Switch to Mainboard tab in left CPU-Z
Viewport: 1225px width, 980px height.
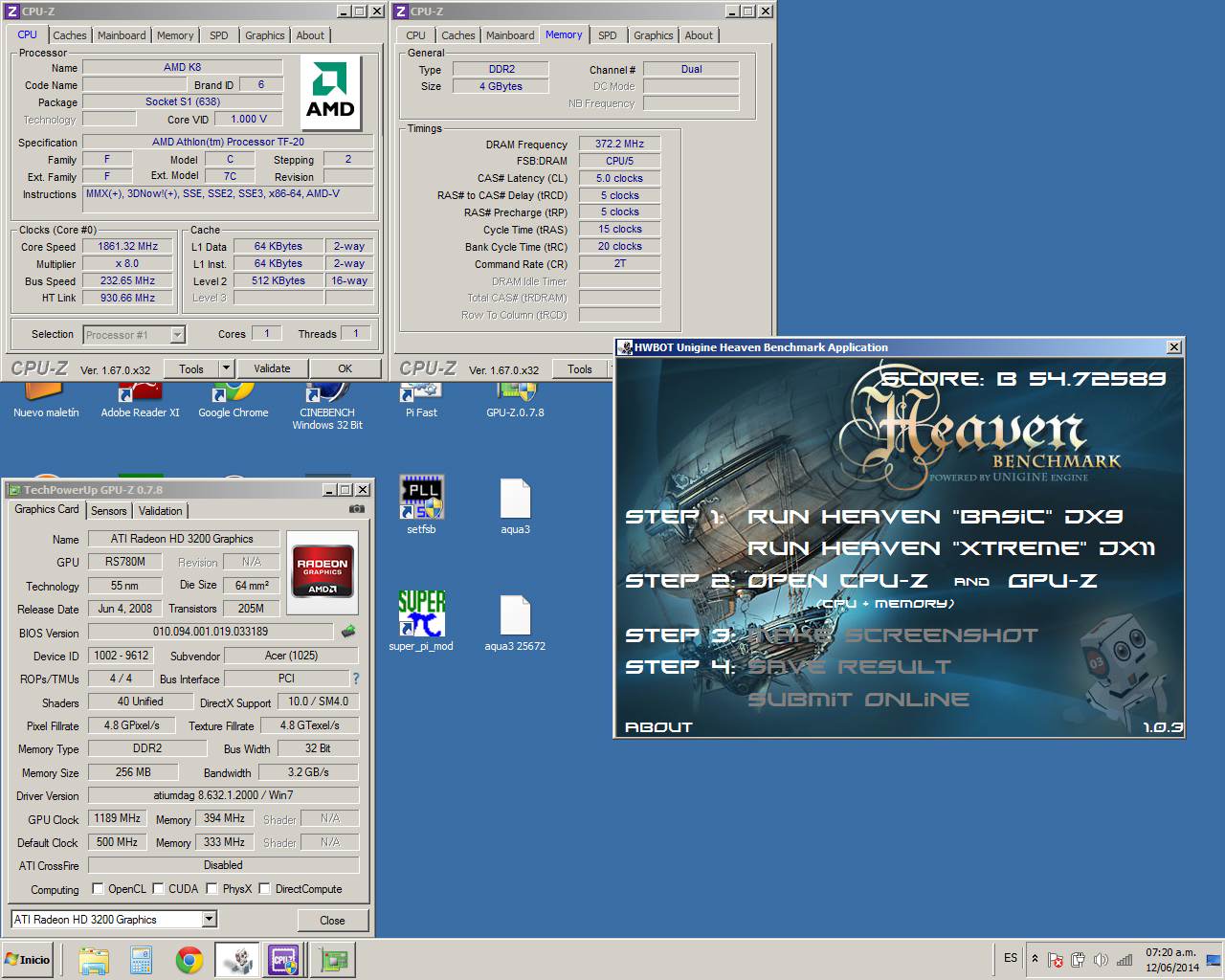point(122,35)
